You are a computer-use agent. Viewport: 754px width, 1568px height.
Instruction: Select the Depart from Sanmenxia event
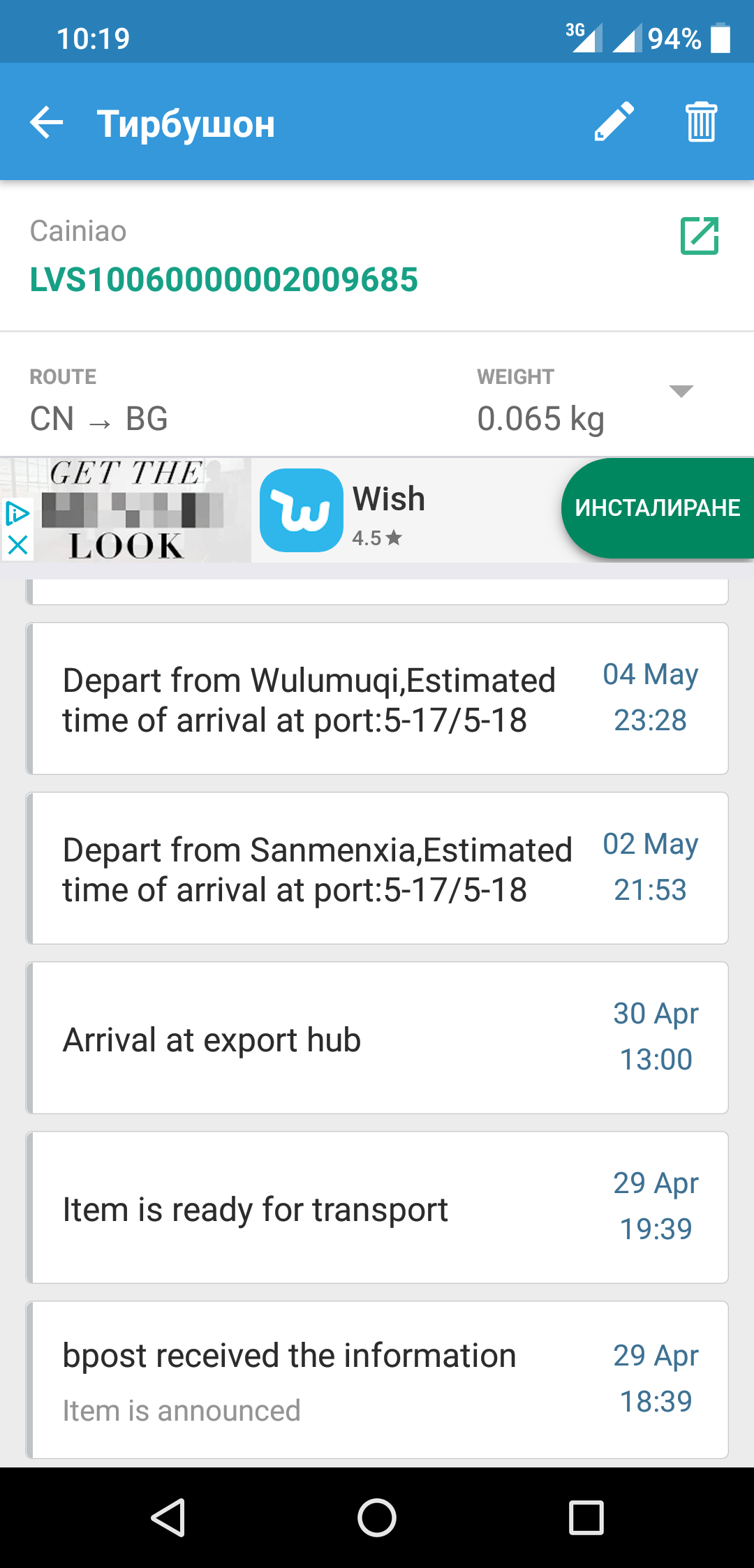click(377, 868)
